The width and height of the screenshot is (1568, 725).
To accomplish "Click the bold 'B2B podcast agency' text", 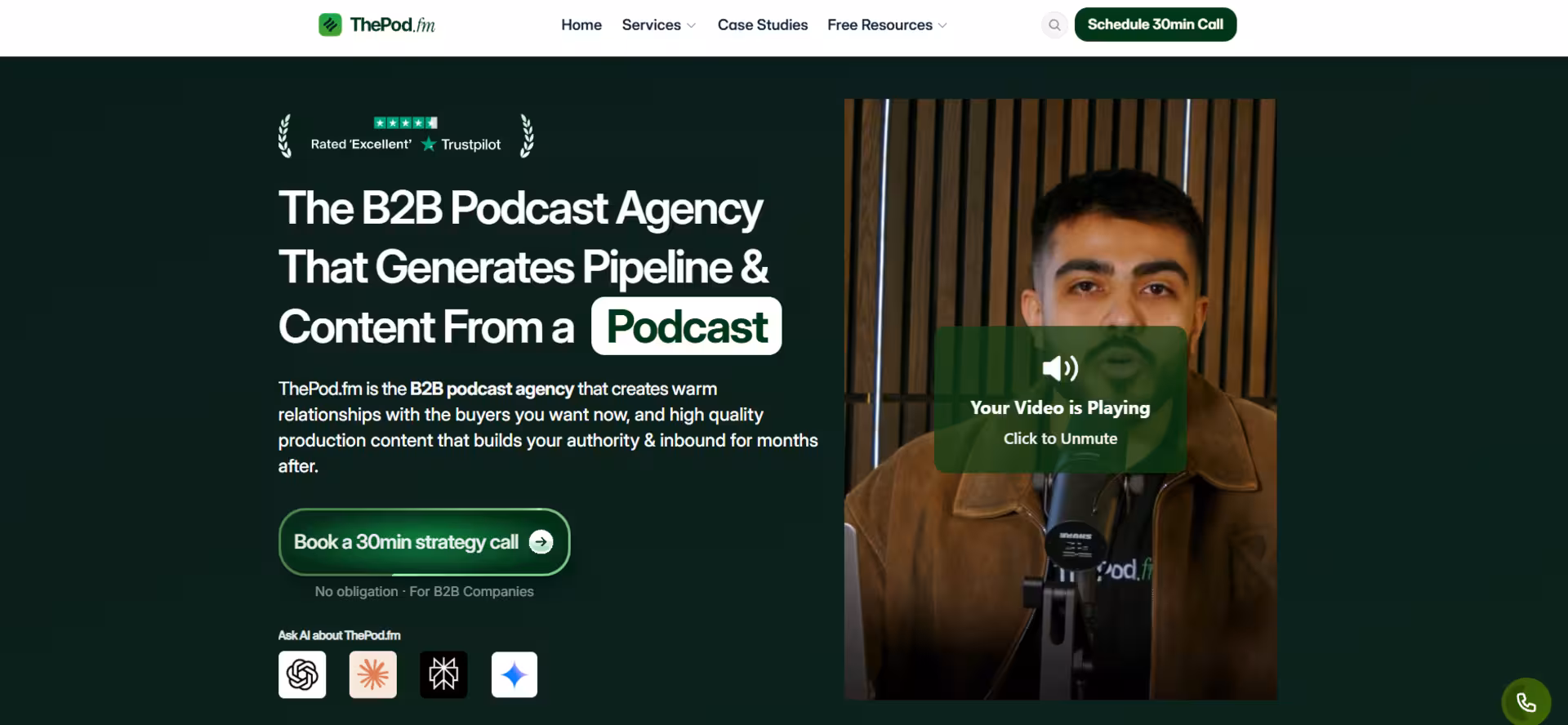I will (492, 389).
